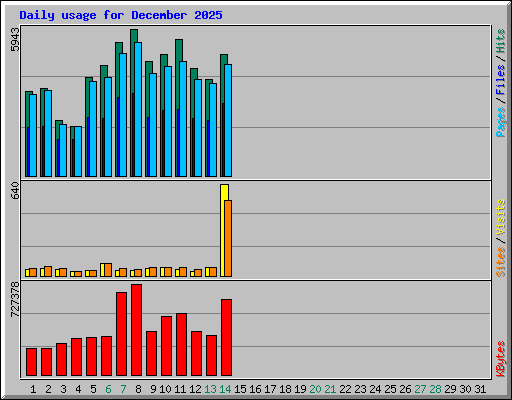Click the day 25 axis label
The width and height of the screenshot is (512, 400).
pyautogui.click(x=390, y=389)
